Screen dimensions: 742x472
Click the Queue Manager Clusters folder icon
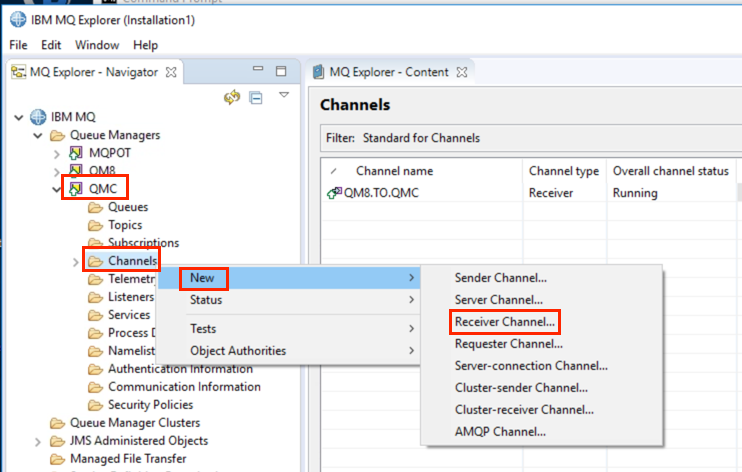57,423
